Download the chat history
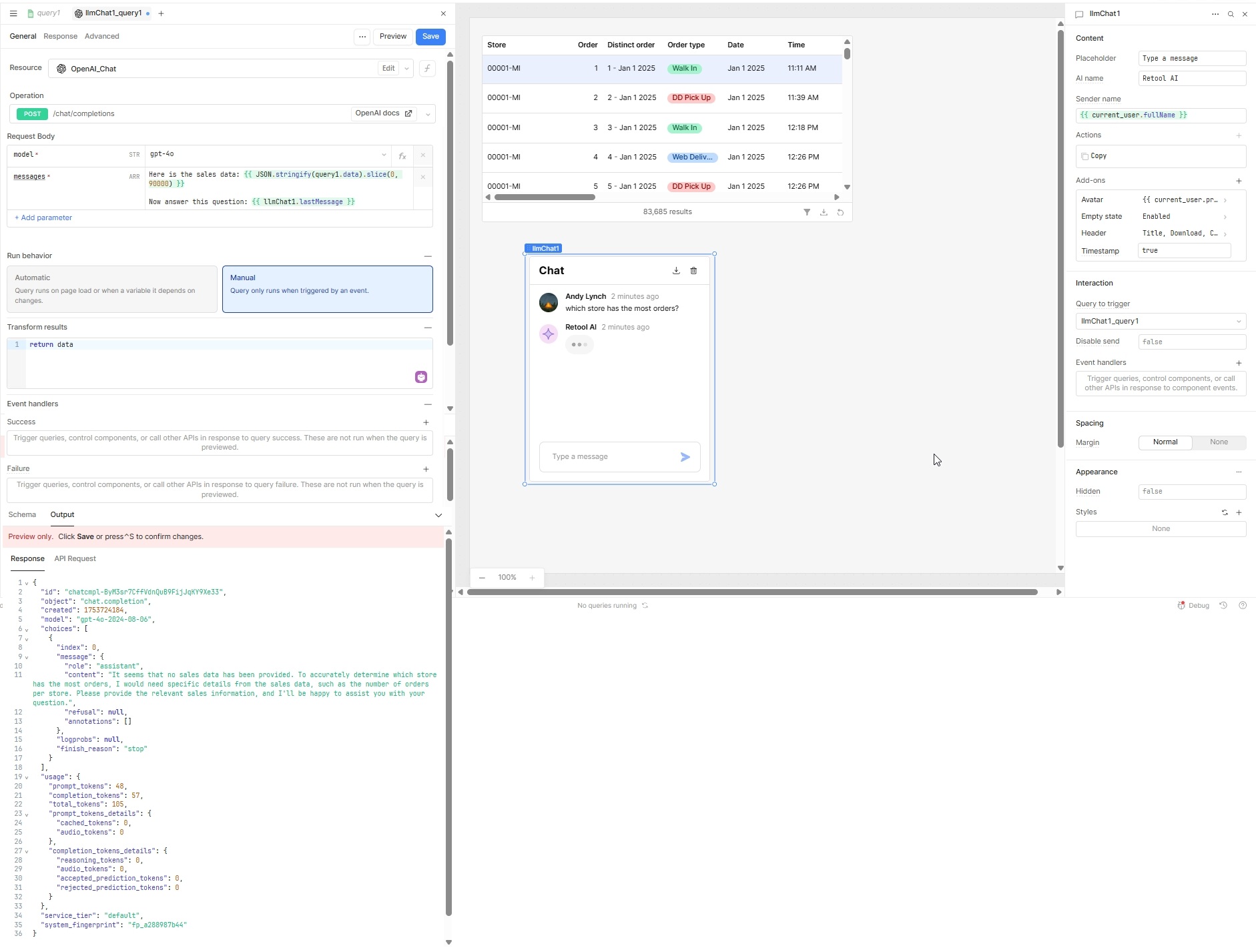This screenshot has width=1256, height=952. point(676,271)
